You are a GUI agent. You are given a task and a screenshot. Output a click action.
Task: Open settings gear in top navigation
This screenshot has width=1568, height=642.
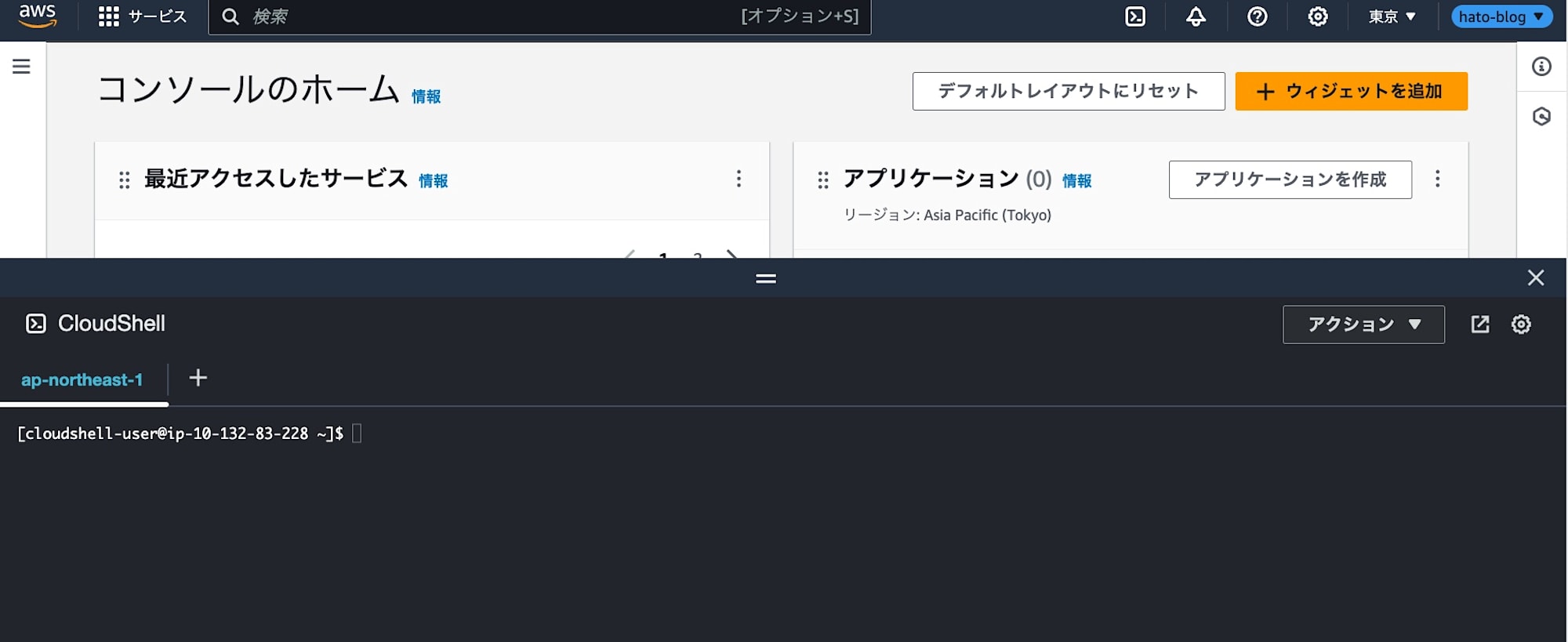pyautogui.click(x=1318, y=16)
